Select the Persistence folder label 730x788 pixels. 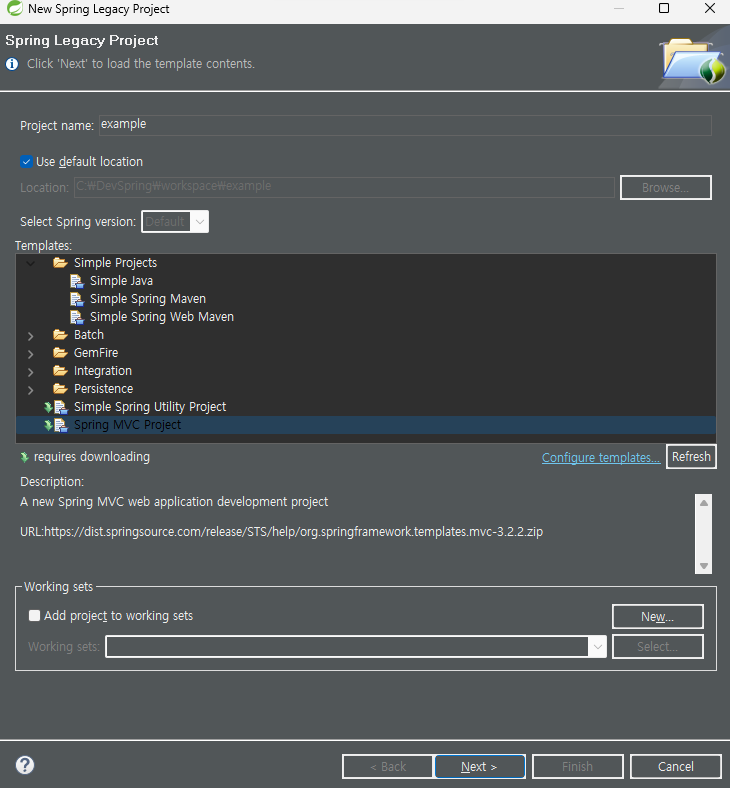(x=103, y=389)
